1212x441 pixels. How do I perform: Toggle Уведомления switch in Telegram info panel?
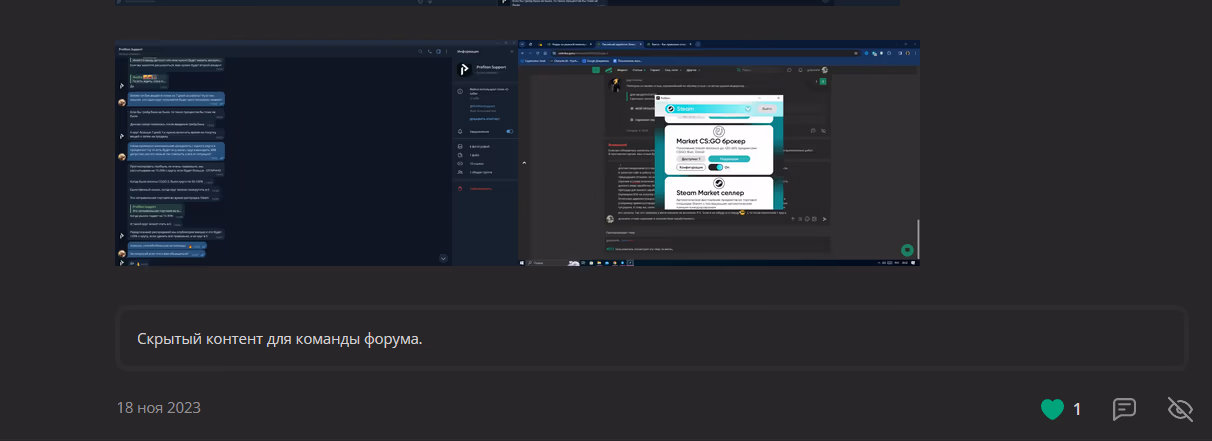point(509,131)
